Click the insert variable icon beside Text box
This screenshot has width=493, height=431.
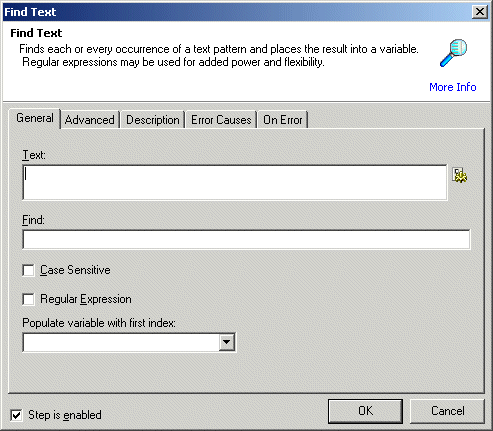(460, 175)
